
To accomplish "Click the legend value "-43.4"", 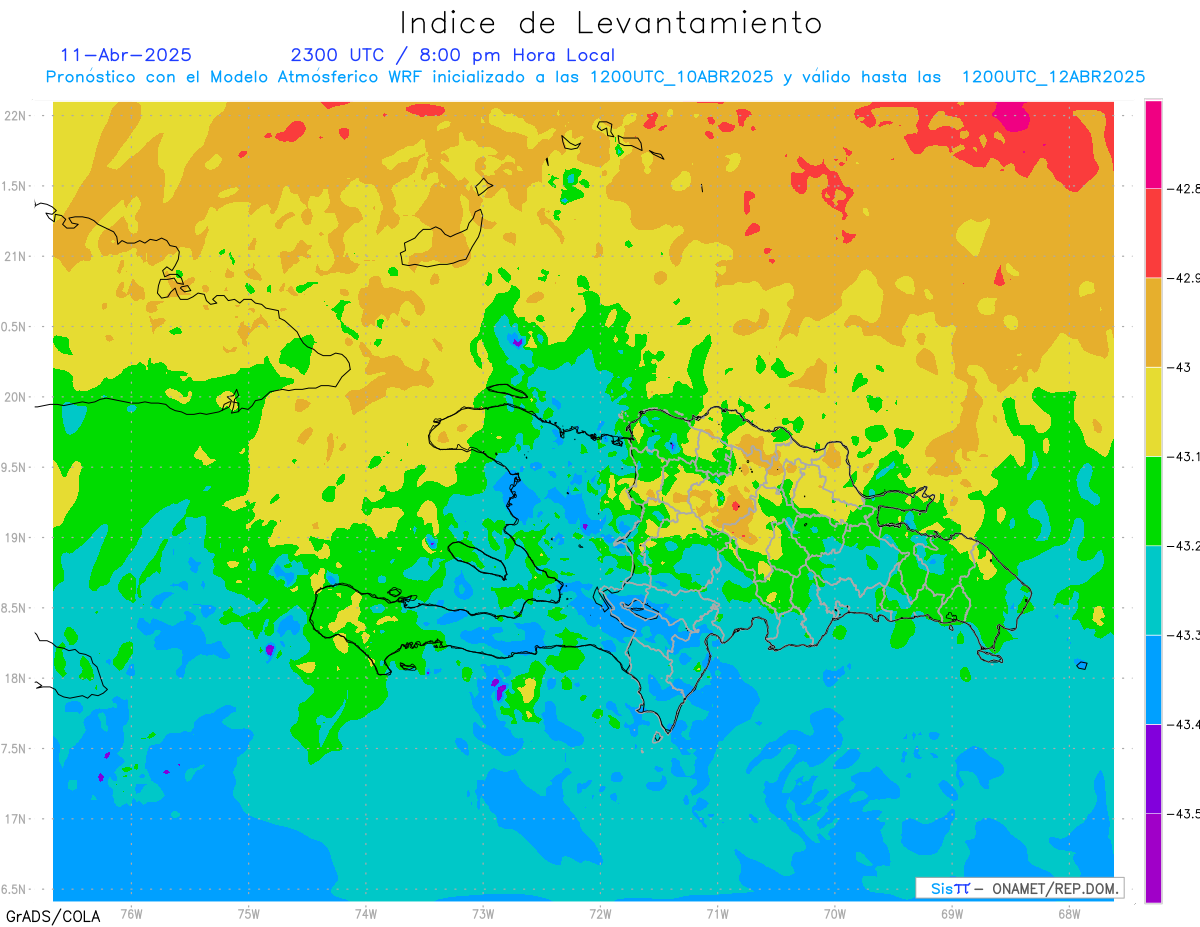I will [x=1185, y=724].
